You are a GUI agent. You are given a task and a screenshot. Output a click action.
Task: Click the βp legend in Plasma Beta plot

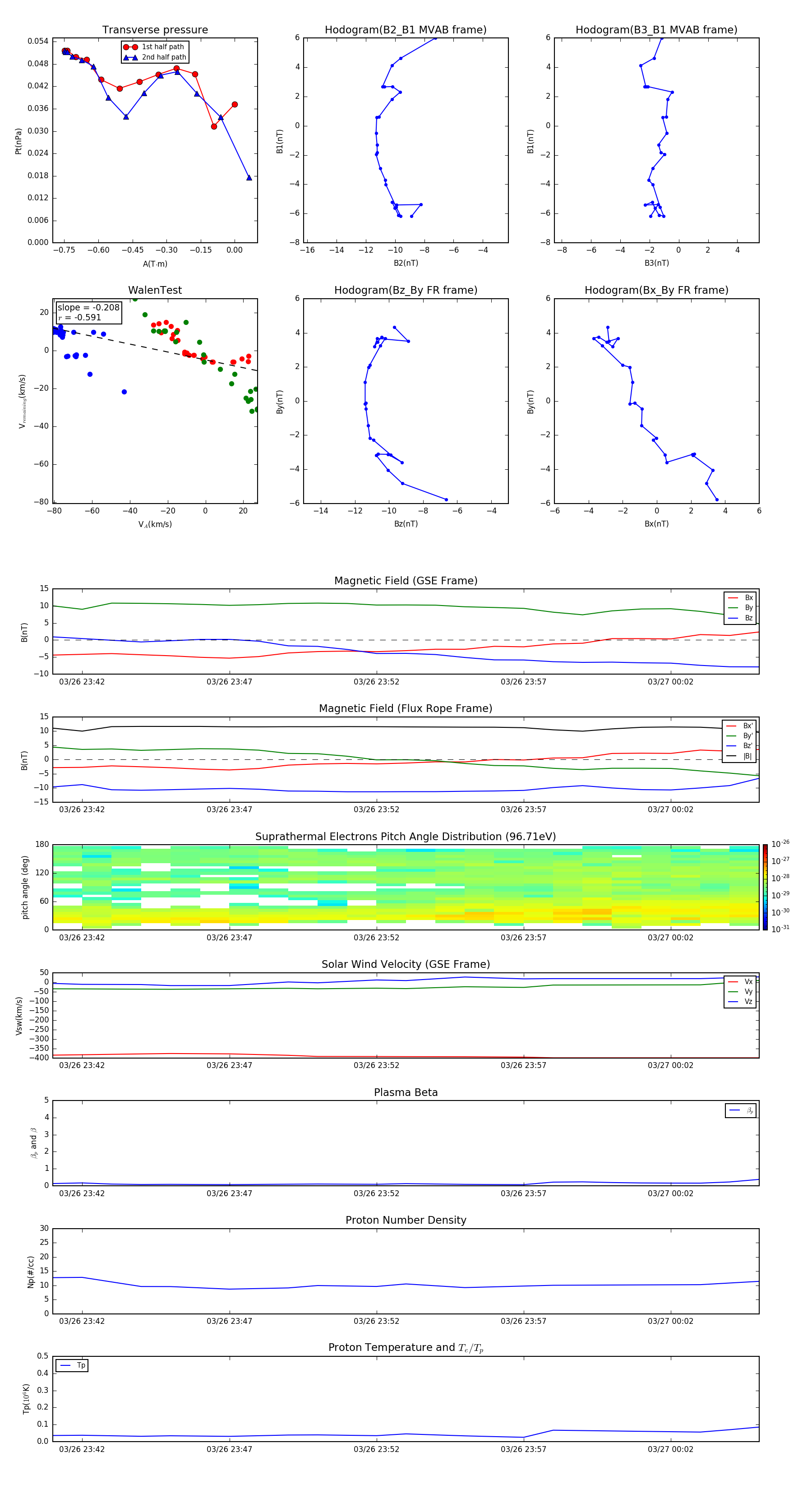tap(741, 1110)
